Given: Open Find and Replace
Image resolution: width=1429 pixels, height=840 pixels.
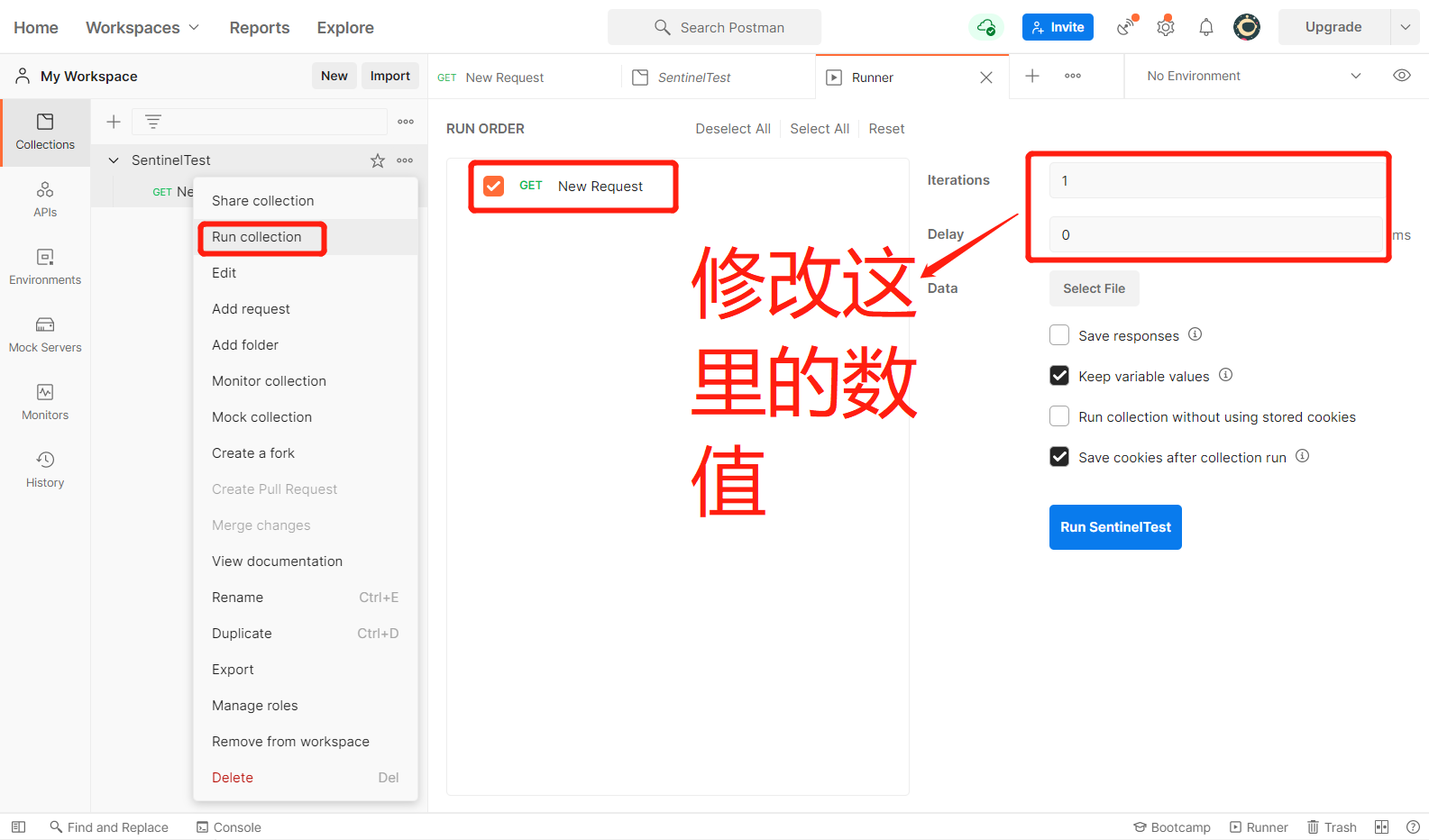Looking at the screenshot, I should [x=109, y=827].
